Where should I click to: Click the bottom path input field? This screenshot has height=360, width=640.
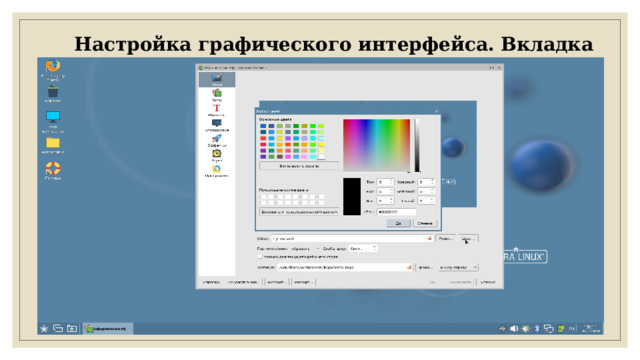[x=345, y=267]
